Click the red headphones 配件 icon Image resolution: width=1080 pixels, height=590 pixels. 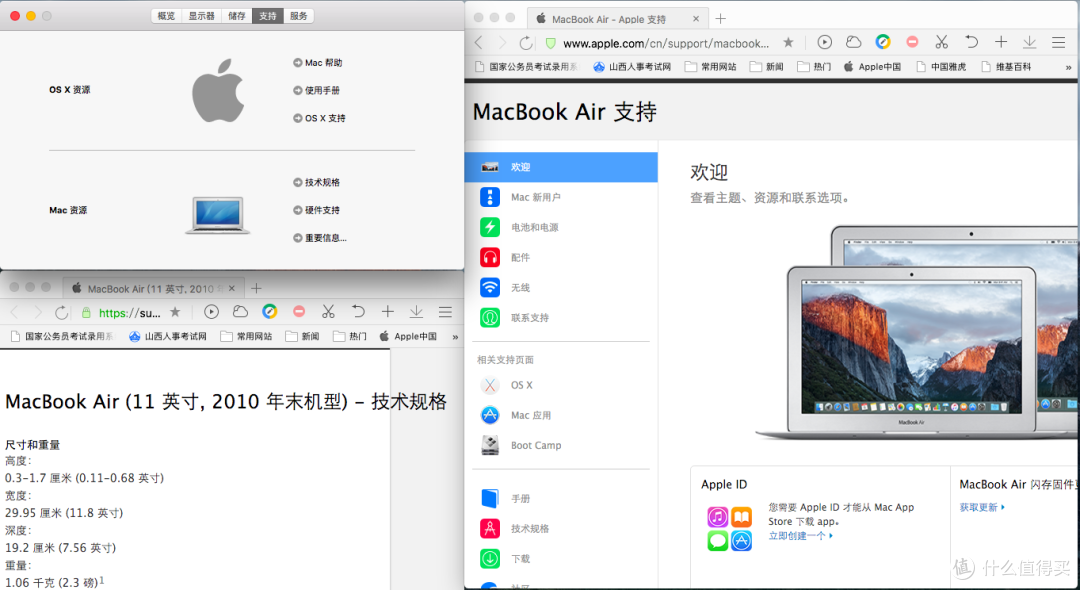490,257
